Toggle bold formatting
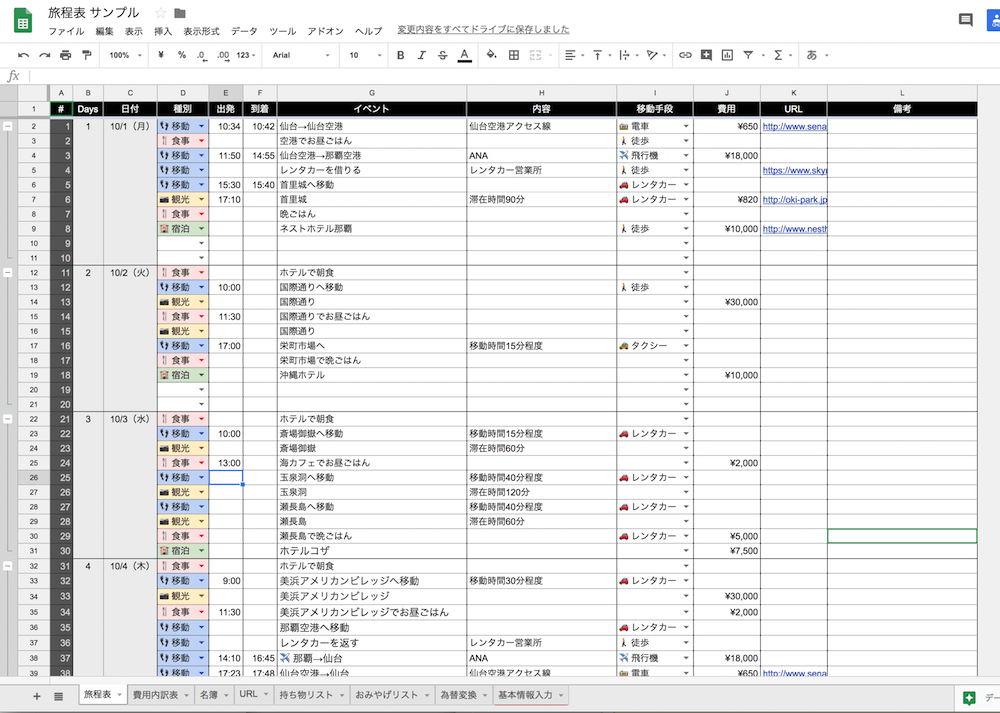The width and height of the screenshot is (1000, 713). tap(400, 55)
